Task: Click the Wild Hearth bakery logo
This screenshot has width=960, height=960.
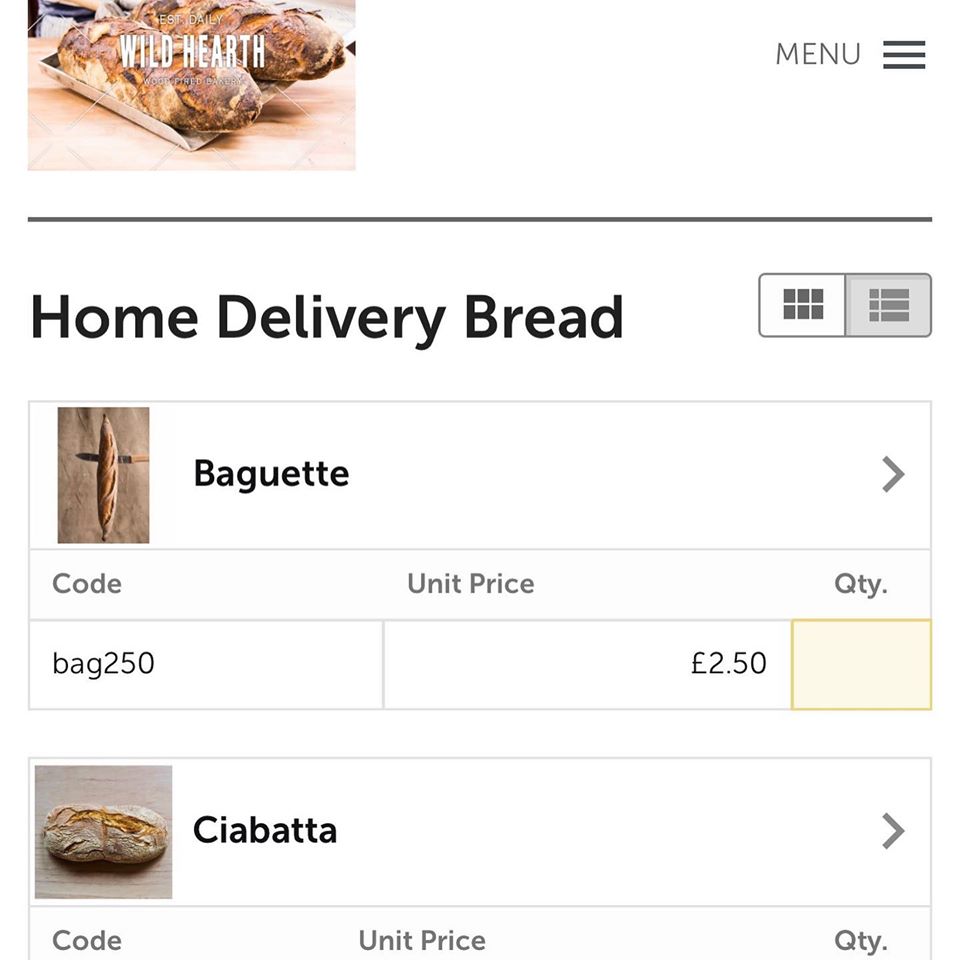Action: (191, 84)
